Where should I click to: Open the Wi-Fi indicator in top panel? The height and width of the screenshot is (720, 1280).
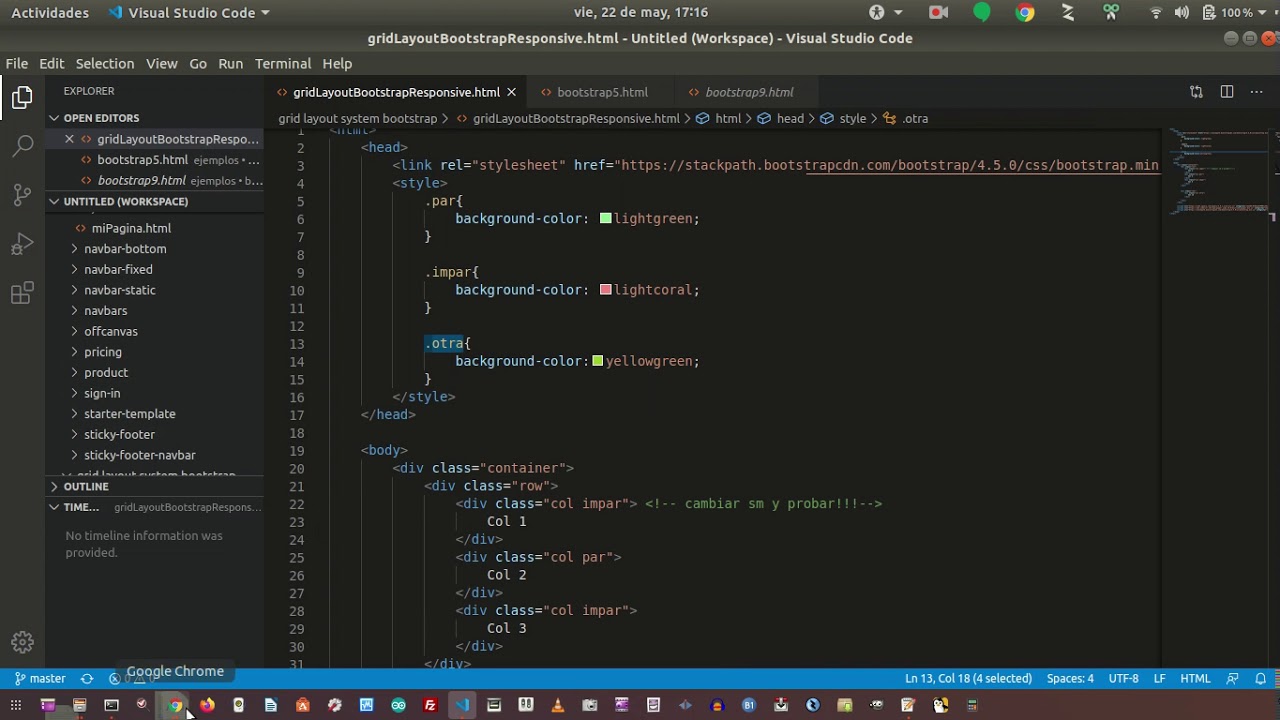(x=1156, y=12)
